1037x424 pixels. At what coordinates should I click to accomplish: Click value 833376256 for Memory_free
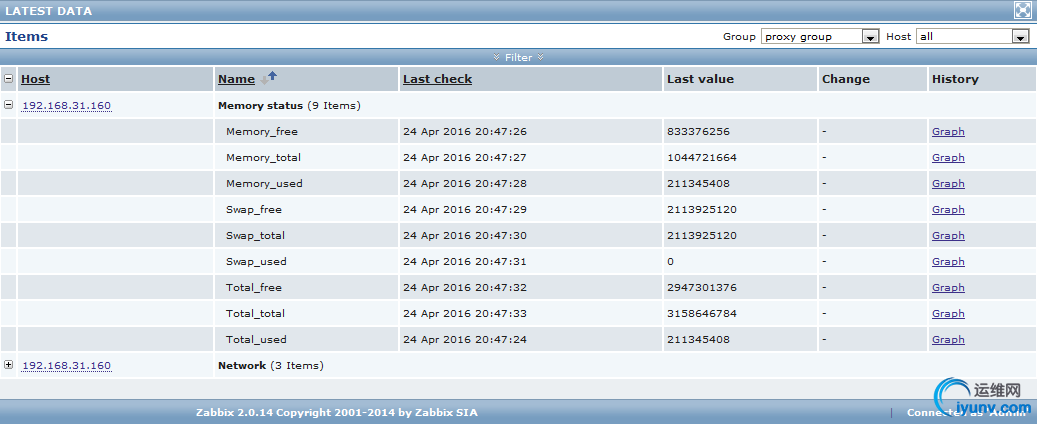pyautogui.click(x=698, y=132)
